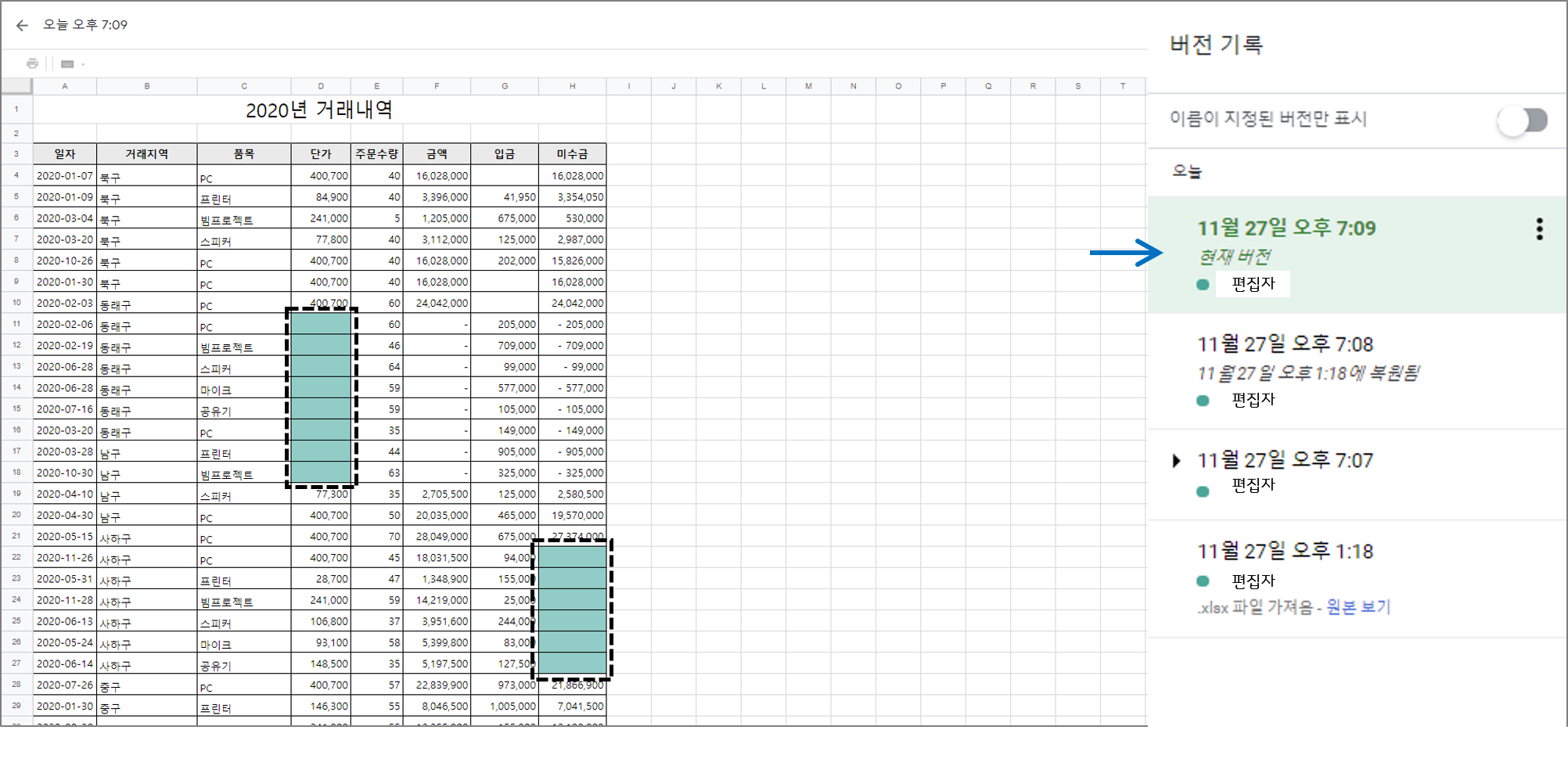Print this version with printer icon

[x=32, y=63]
